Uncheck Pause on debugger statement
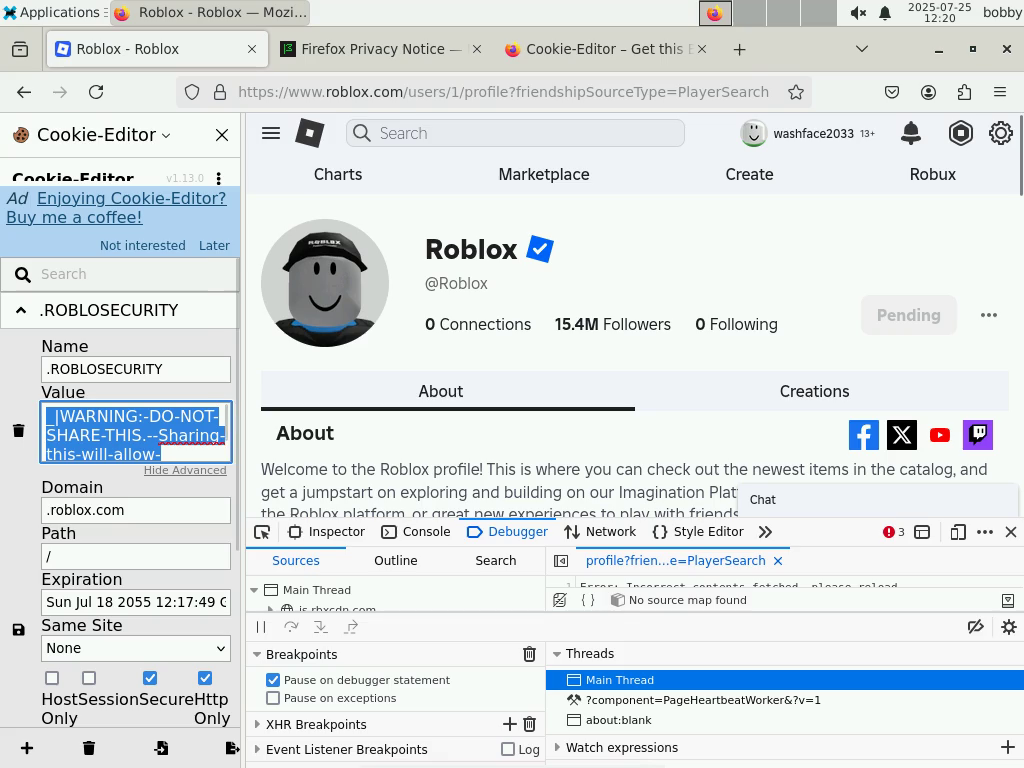1024x768 pixels. (273, 680)
